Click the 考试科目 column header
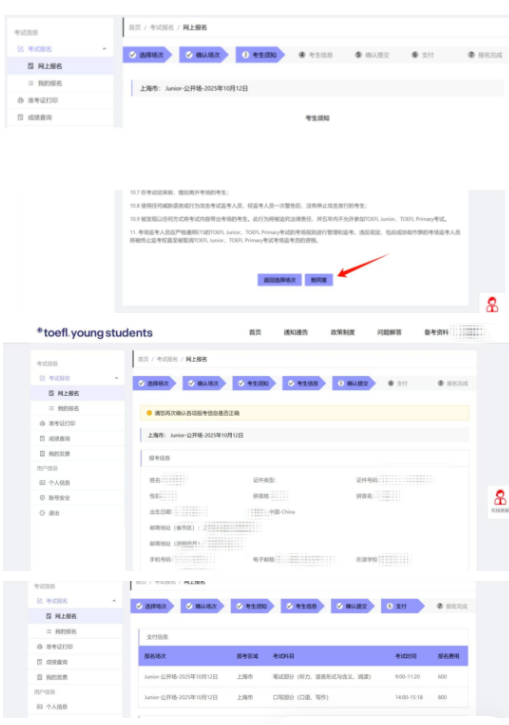509x725 pixels. [x=283, y=656]
